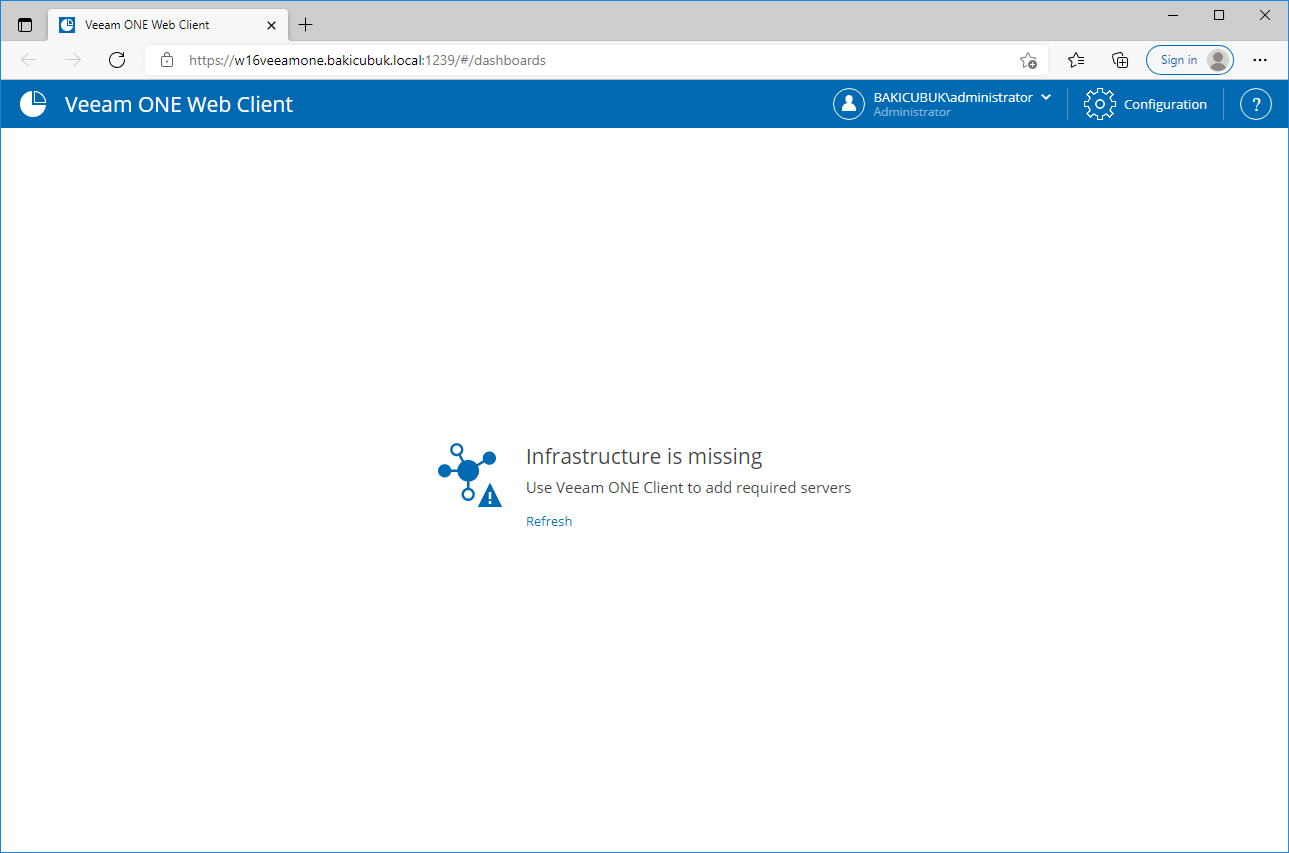Open the Favorites list icon
The width and height of the screenshot is (1289, 853).
pyautogui.click(x=1076, y=60)
